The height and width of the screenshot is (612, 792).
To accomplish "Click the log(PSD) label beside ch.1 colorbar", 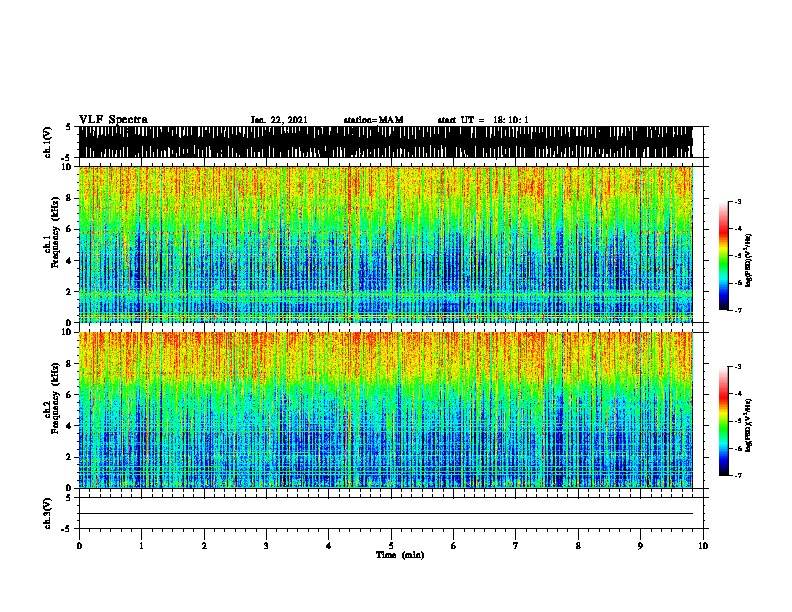I will [749, 260].
